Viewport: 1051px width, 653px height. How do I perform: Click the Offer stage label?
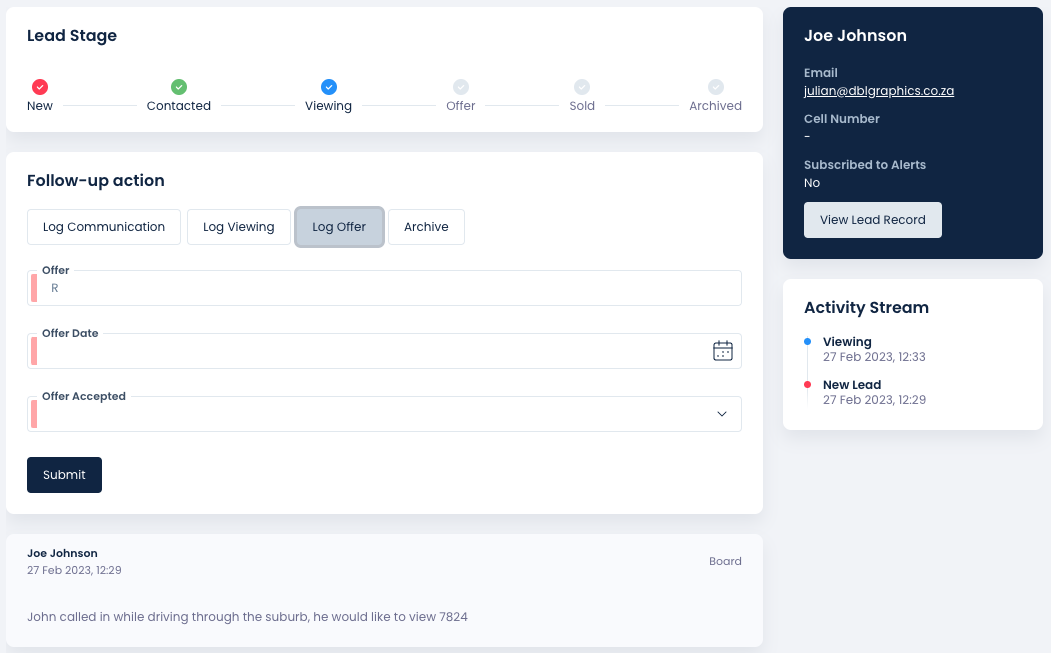click(460, 106)
